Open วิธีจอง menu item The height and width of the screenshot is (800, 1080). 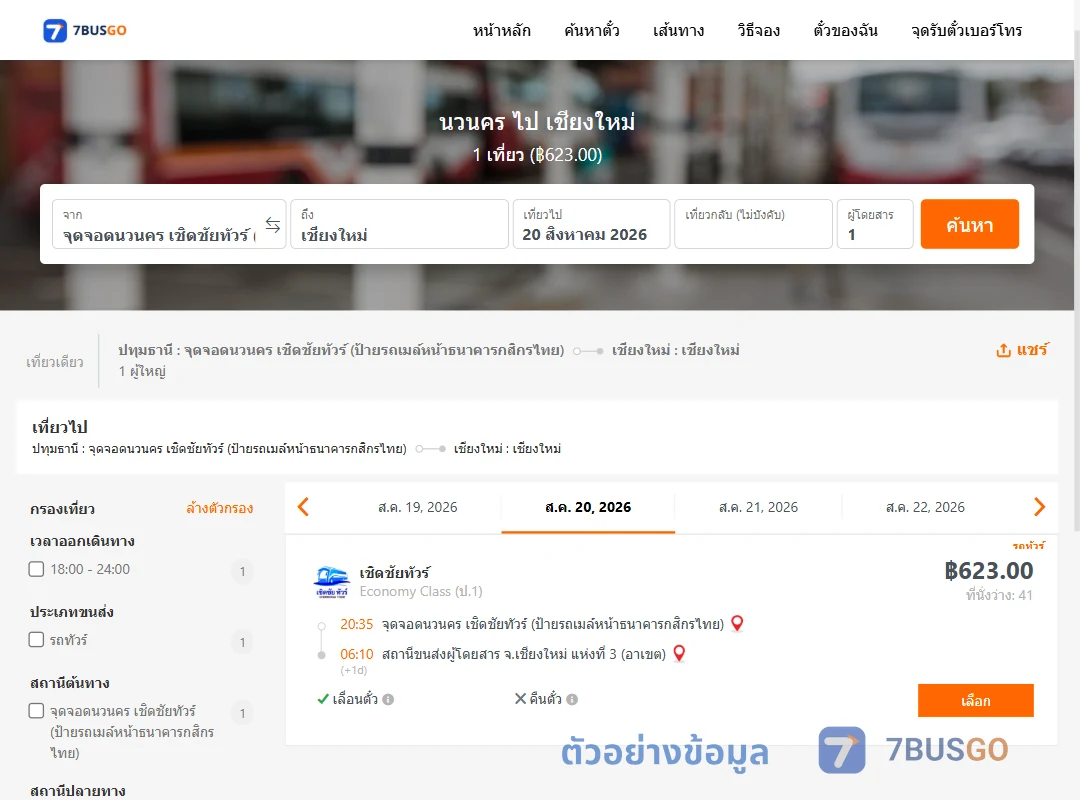[758, 30]
